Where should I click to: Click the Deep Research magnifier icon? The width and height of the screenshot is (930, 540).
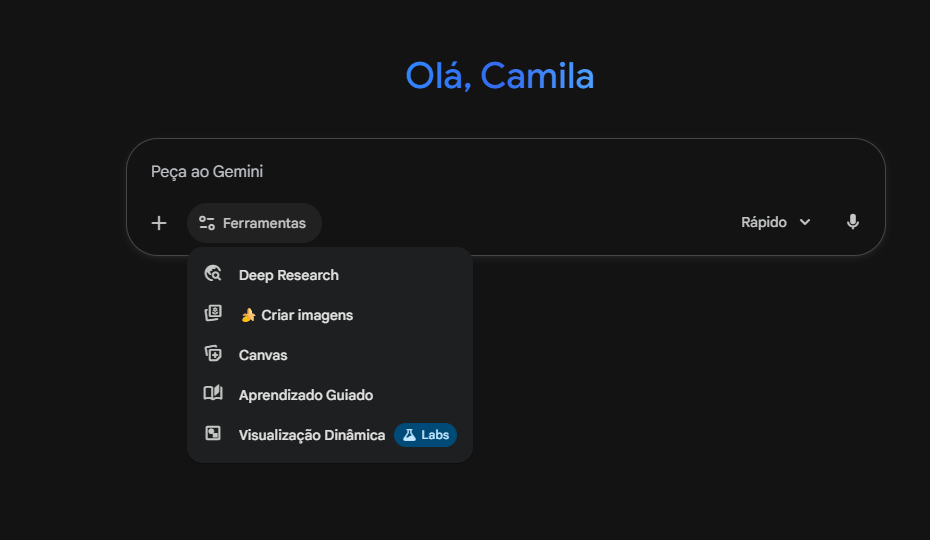click(x=212, y=274)
